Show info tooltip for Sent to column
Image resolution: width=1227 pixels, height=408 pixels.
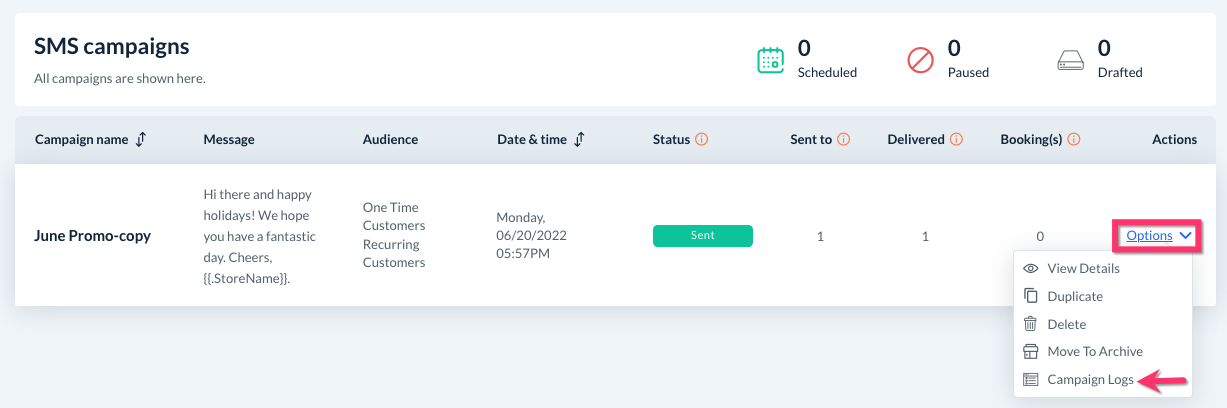coord(844,140)
